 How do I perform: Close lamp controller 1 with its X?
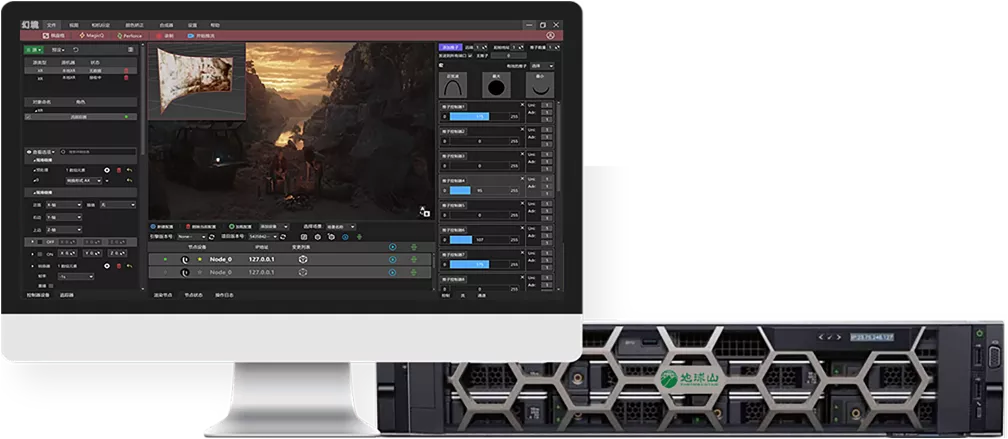point(522,105)
